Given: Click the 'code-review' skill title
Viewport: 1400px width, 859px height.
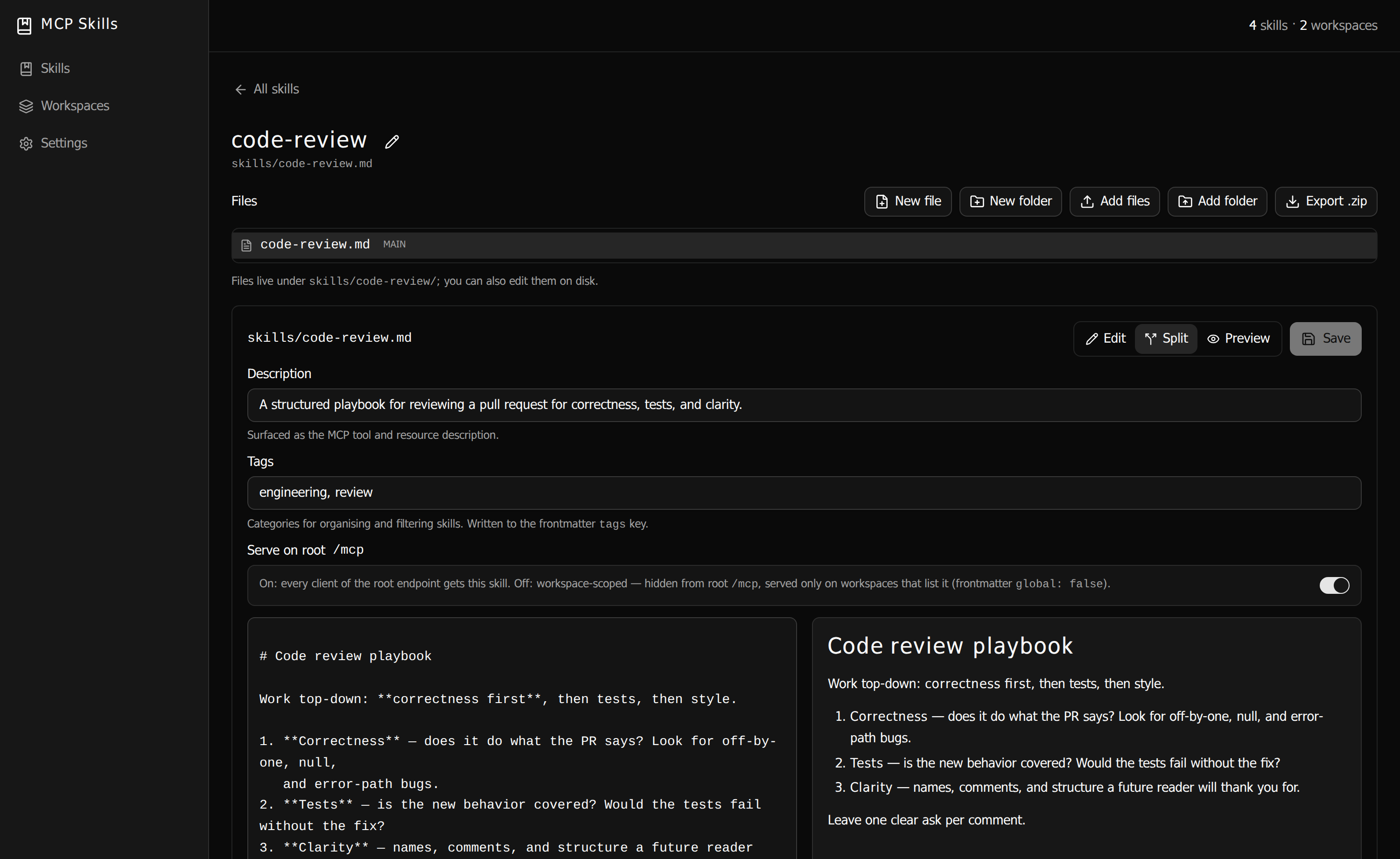Looking at the screenshot, I should coord(299,140).
